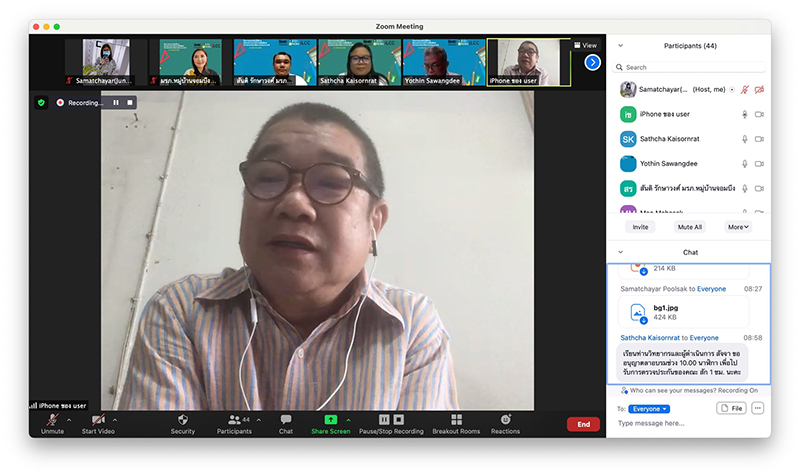Select Samatchayar video thumbnail
Screen dimensions: 800x476
coord(106,62)
